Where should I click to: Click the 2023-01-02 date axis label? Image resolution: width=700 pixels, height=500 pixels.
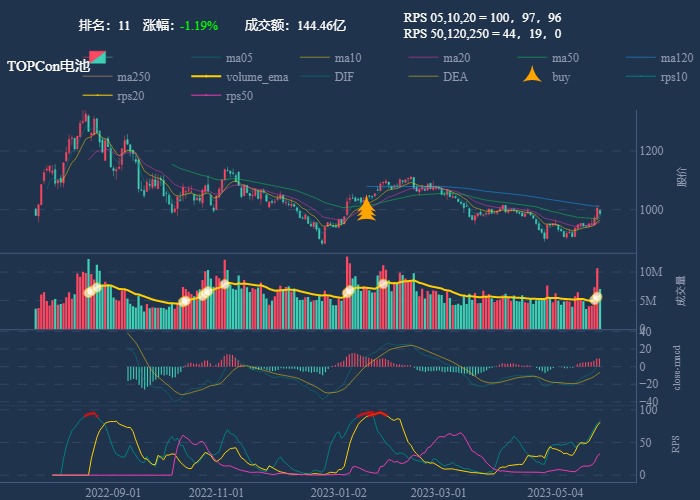[x=338, y=492]
